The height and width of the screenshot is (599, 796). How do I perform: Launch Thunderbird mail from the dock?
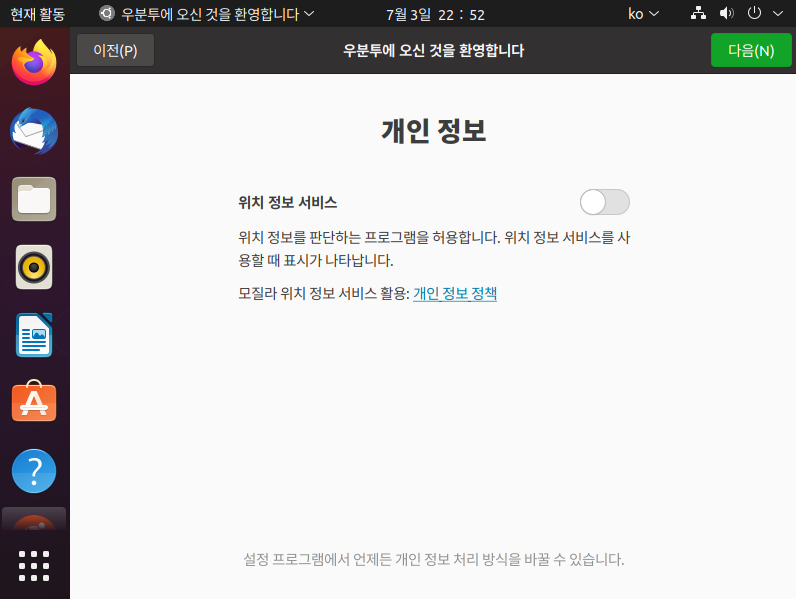[34, 131]
